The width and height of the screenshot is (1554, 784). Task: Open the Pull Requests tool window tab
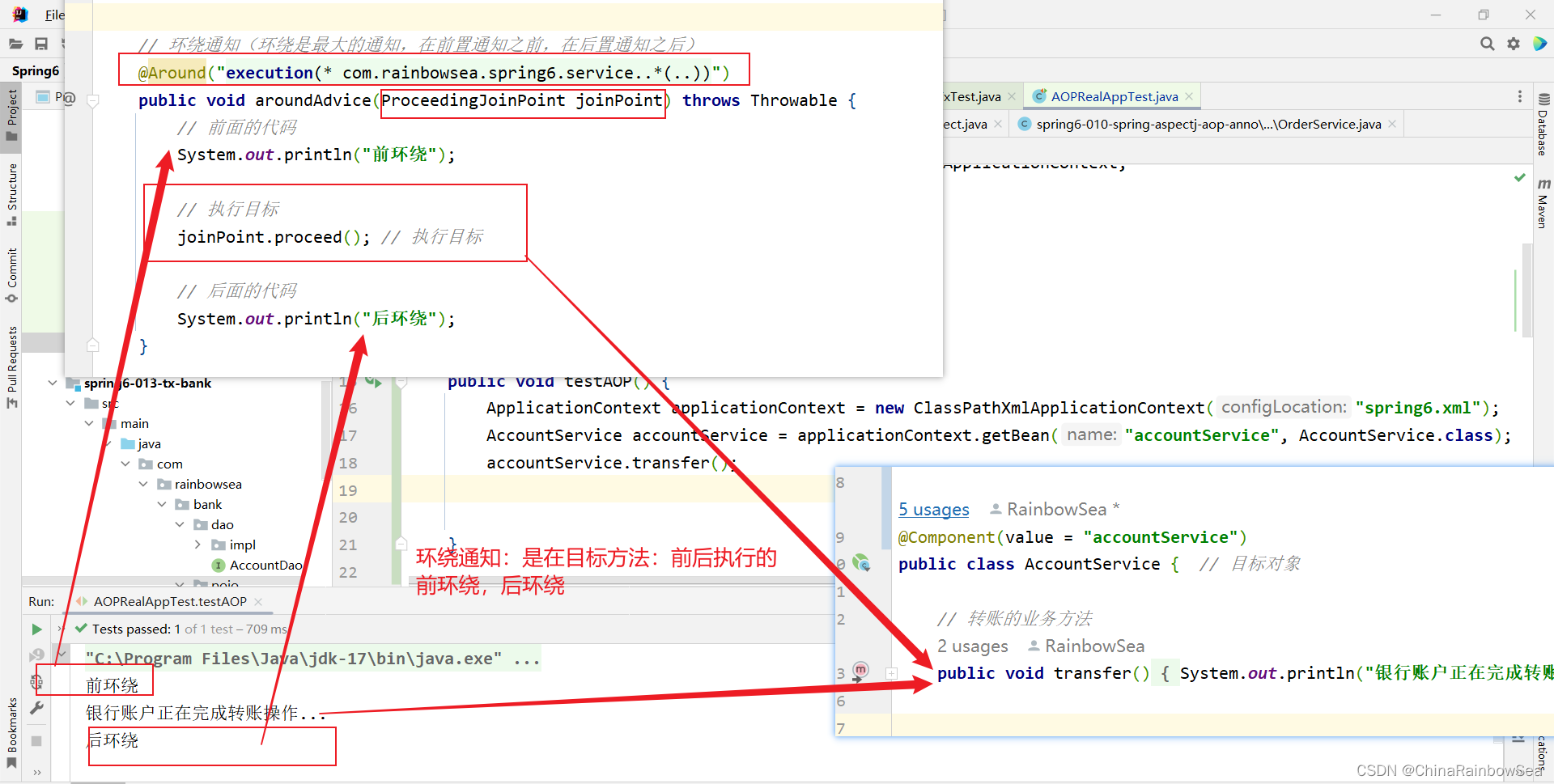(x=11, y=367)
